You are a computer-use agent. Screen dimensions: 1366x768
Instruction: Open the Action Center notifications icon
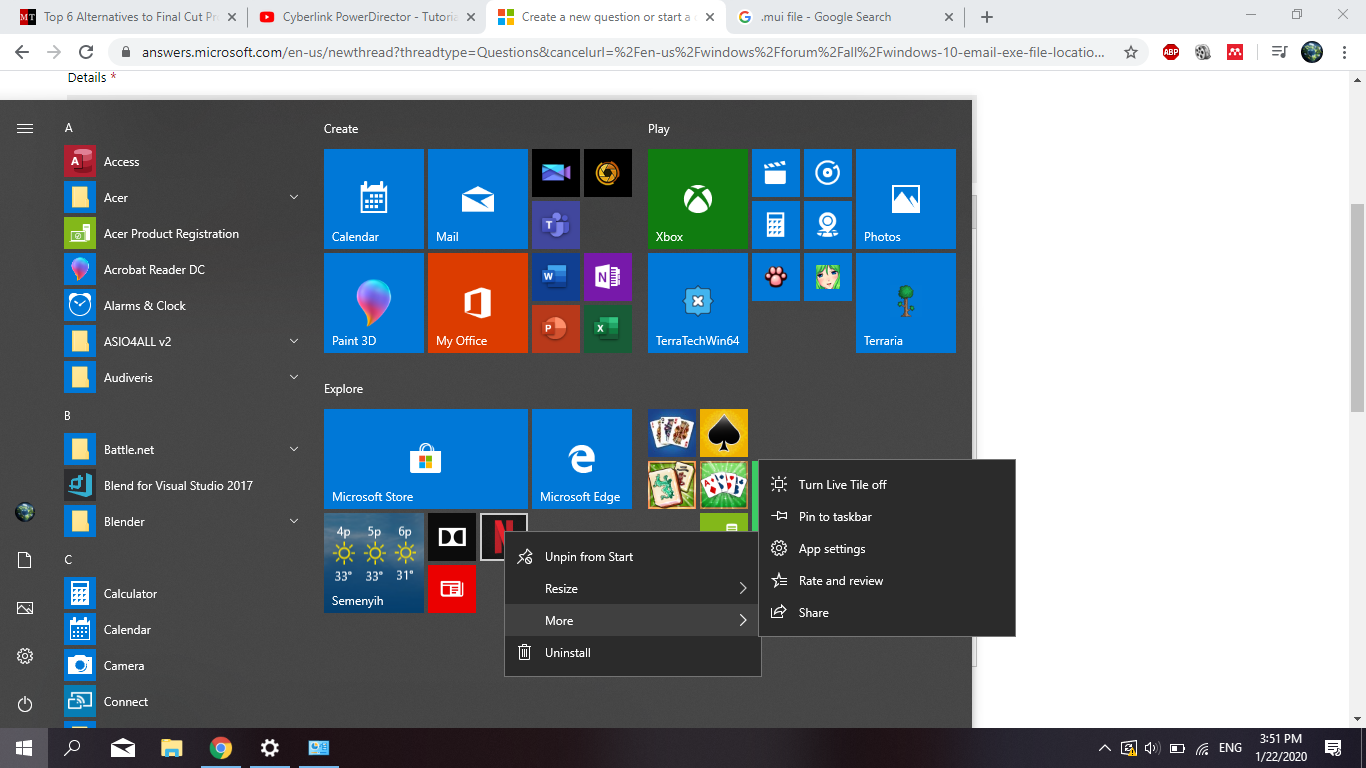click(x=1333, y=748)
